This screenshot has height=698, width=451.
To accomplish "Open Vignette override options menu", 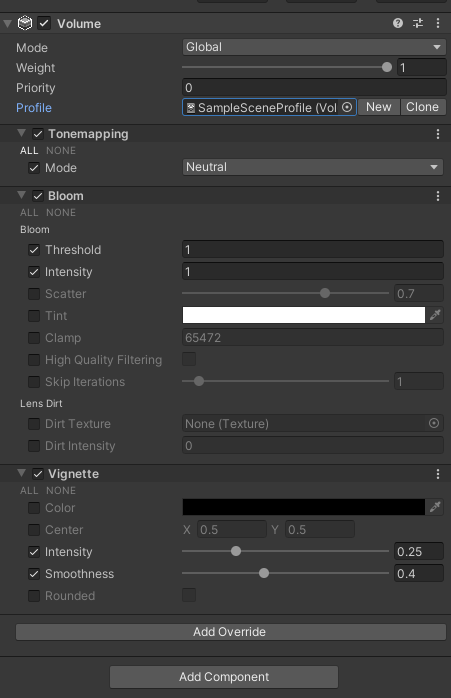I will click(438, 474).
